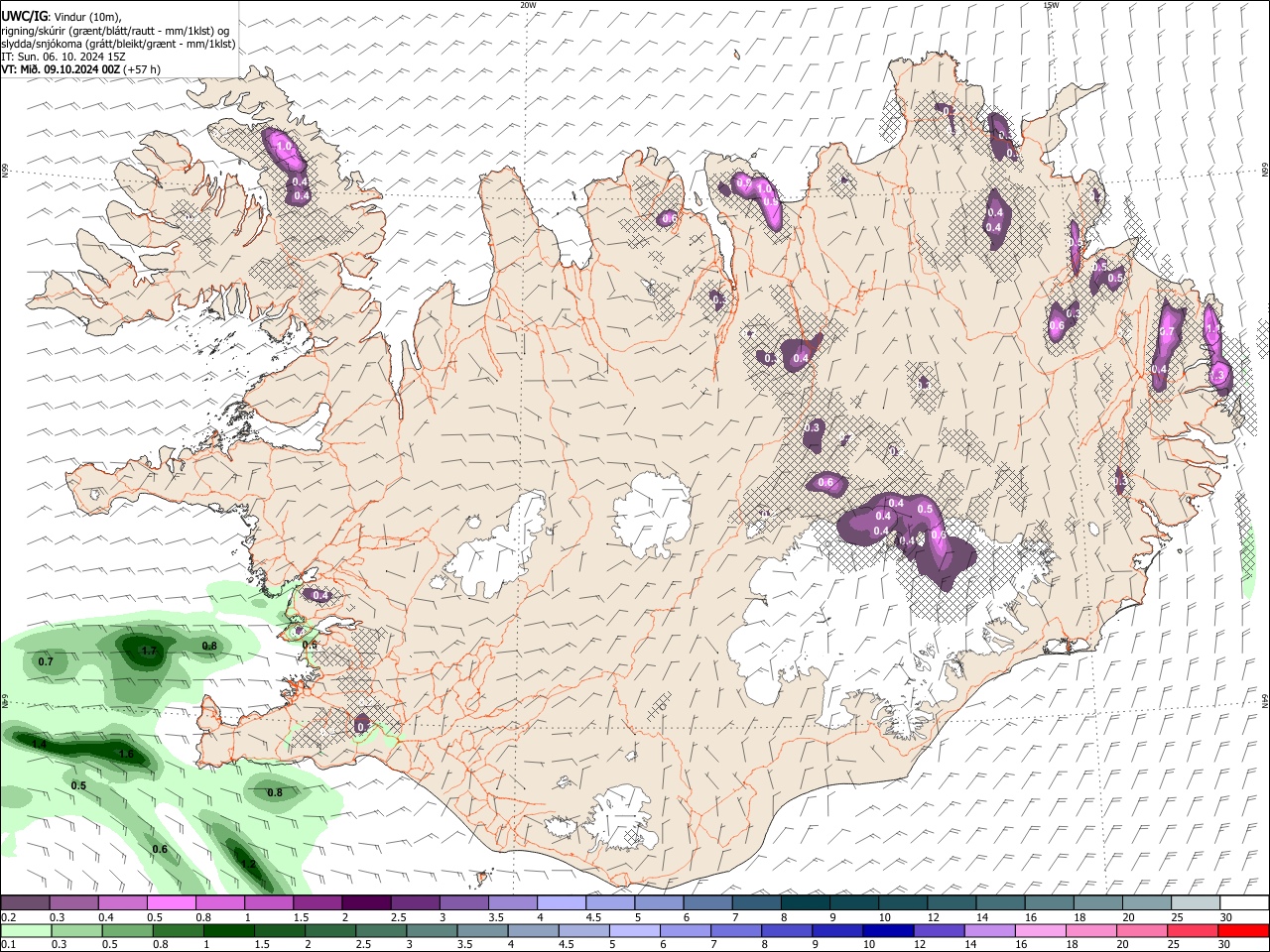This screenshot has height=952, width=1270.
Task: Click the '1.2' rain value in green area
Action: (x=248, y=865)
